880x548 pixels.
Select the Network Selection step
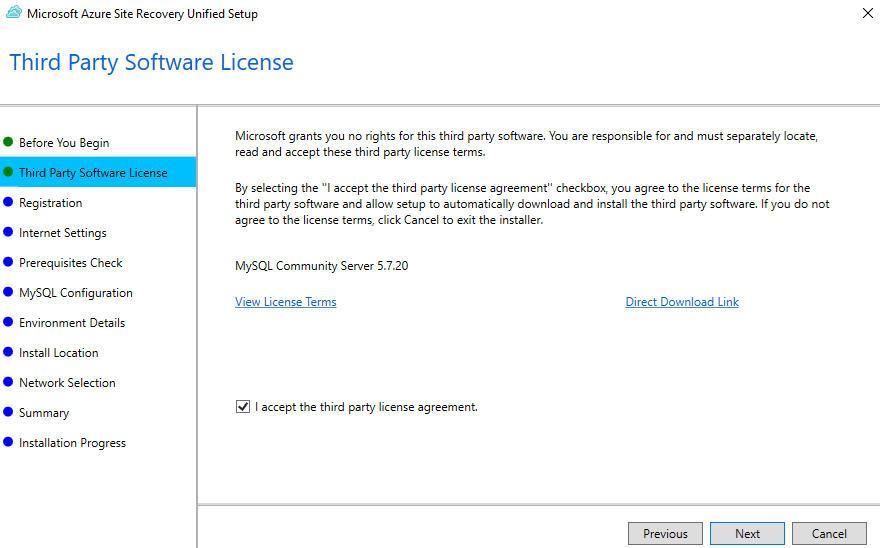[67, 383]
